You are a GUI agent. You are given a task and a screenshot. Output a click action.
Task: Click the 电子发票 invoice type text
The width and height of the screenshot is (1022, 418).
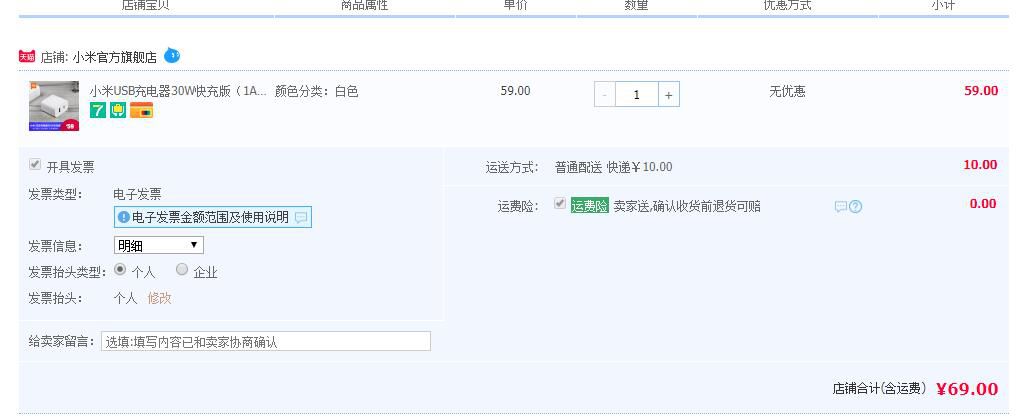pyautogui.click(x=138, y=194)
